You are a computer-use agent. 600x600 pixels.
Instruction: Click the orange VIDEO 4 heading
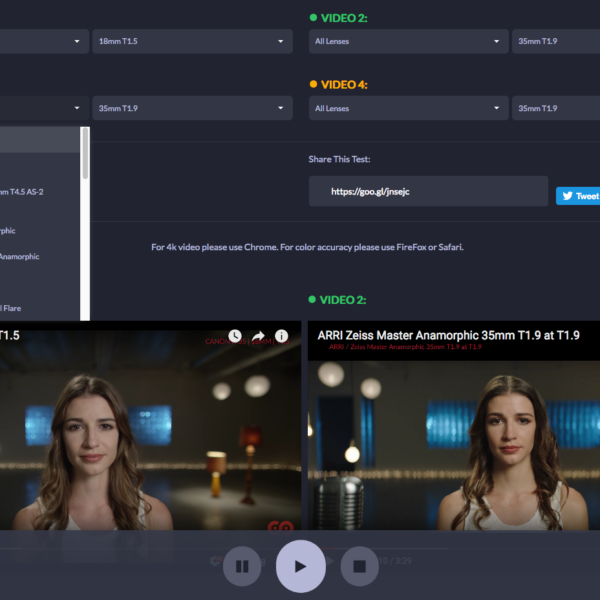pyautogui.click(x=344, y=85)
